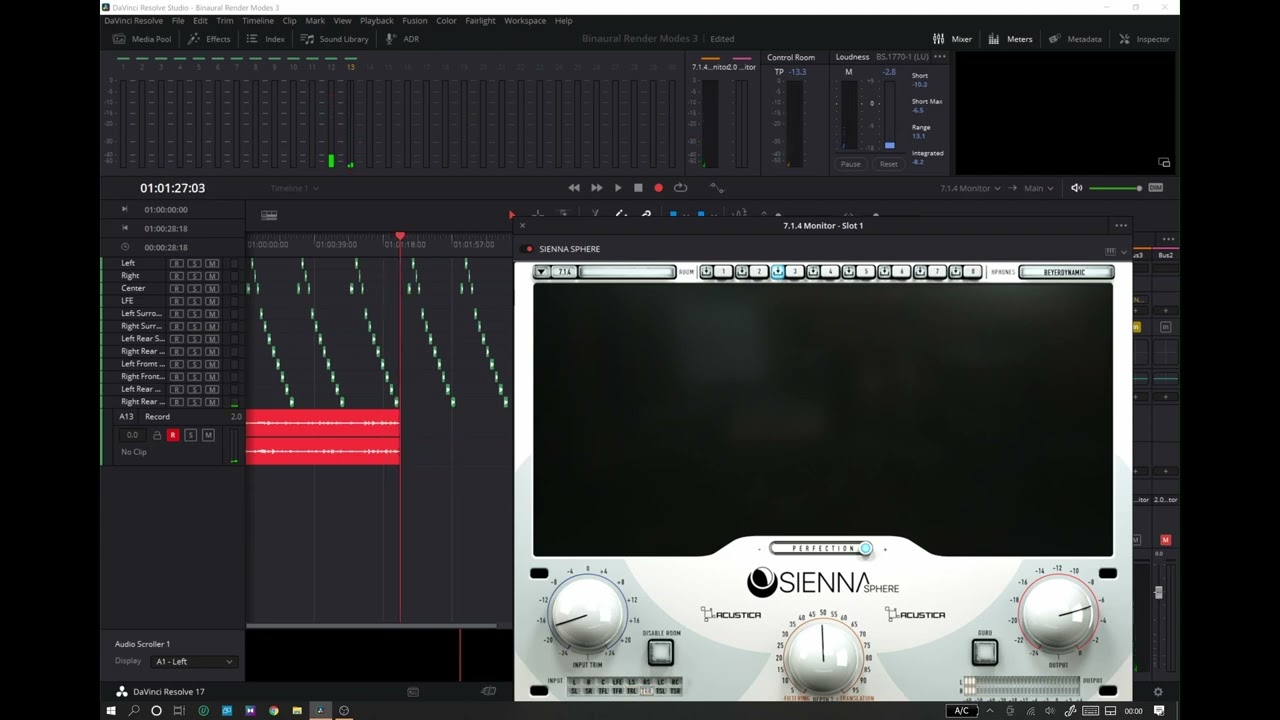Click load icon for Room 8

click(956, 272)
